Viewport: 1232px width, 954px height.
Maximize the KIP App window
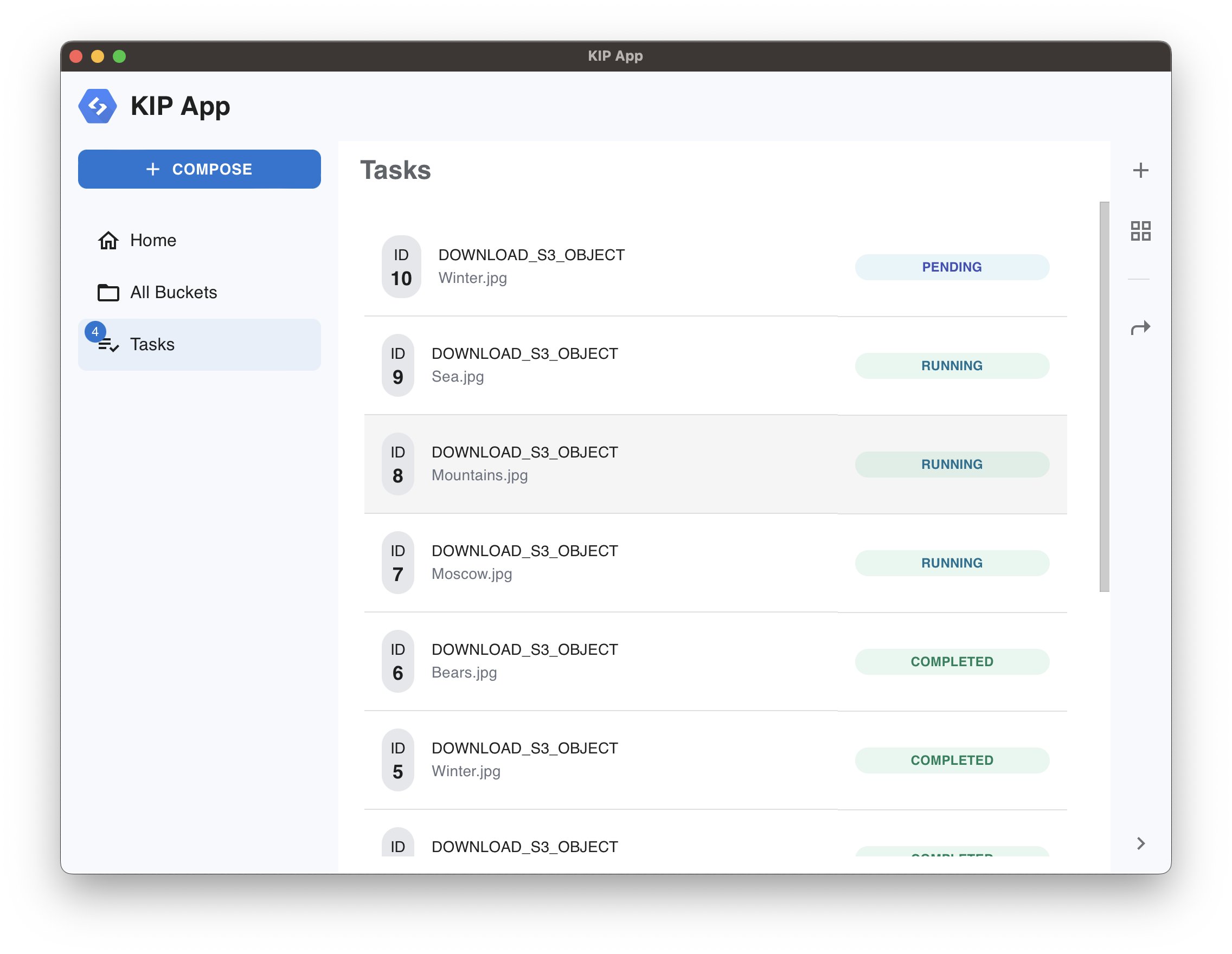119,56
